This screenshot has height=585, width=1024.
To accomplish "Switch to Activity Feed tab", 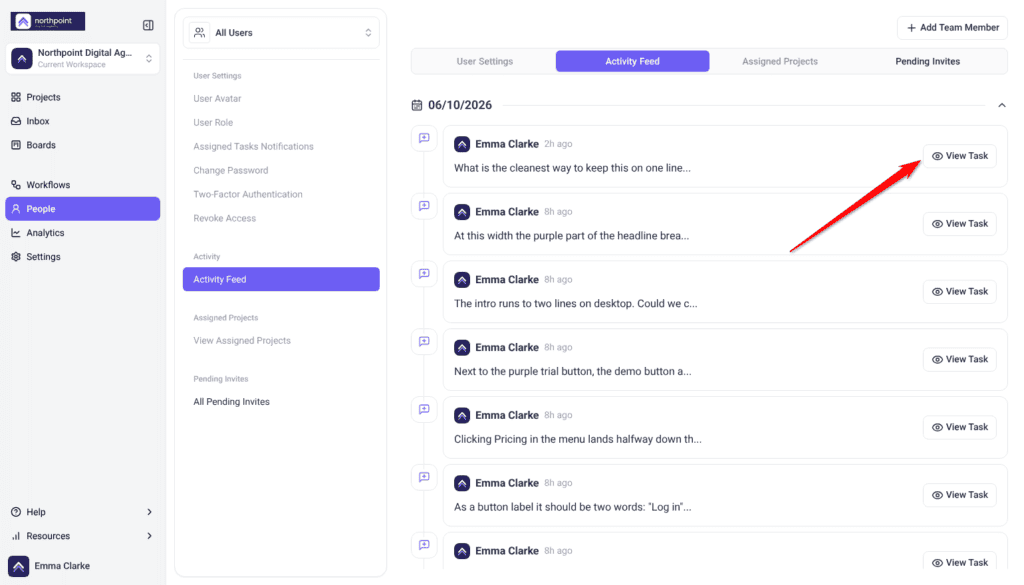I will point(632,61).
